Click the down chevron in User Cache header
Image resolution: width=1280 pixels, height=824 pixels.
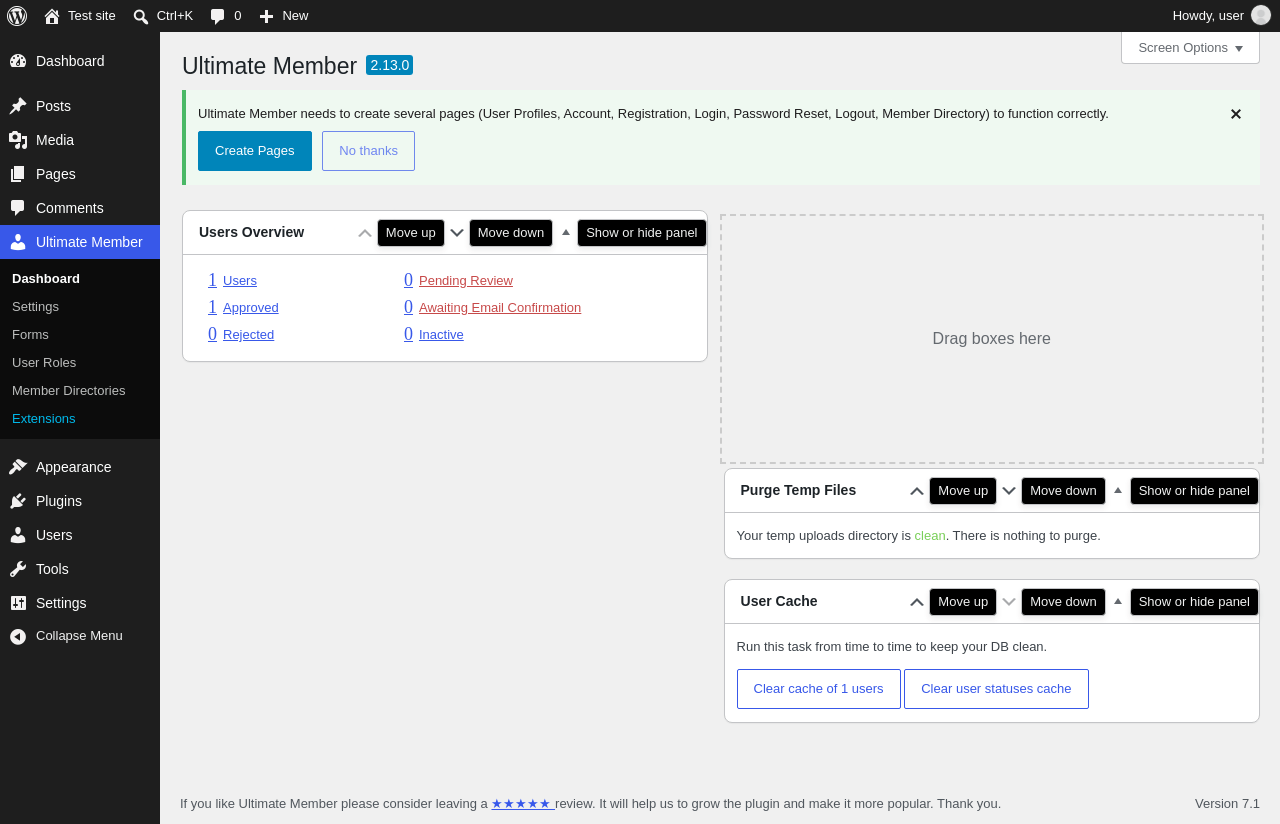point(1009,602)
